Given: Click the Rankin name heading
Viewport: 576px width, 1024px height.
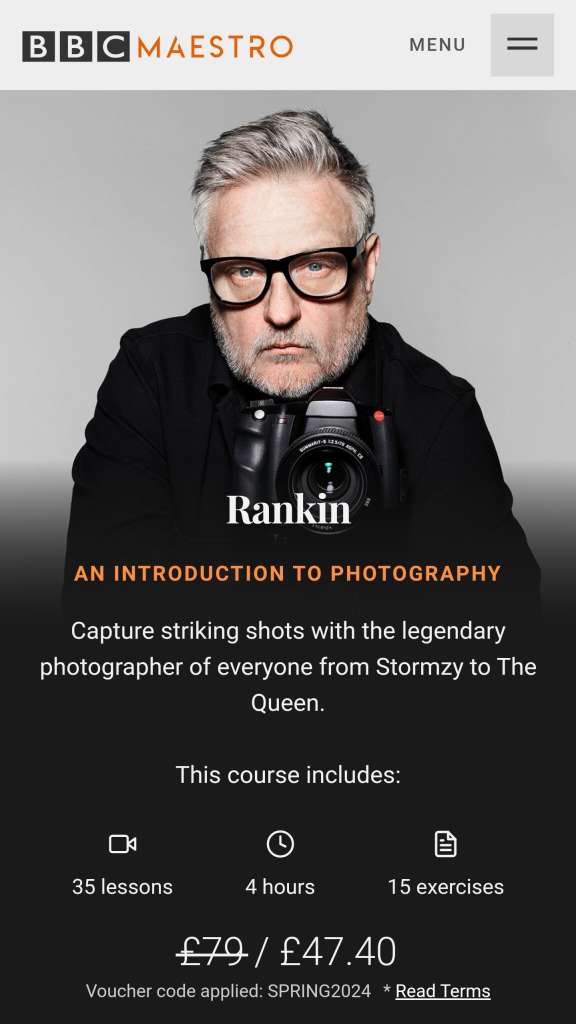Looking at the screenshot, I should (x=288, y=509).
